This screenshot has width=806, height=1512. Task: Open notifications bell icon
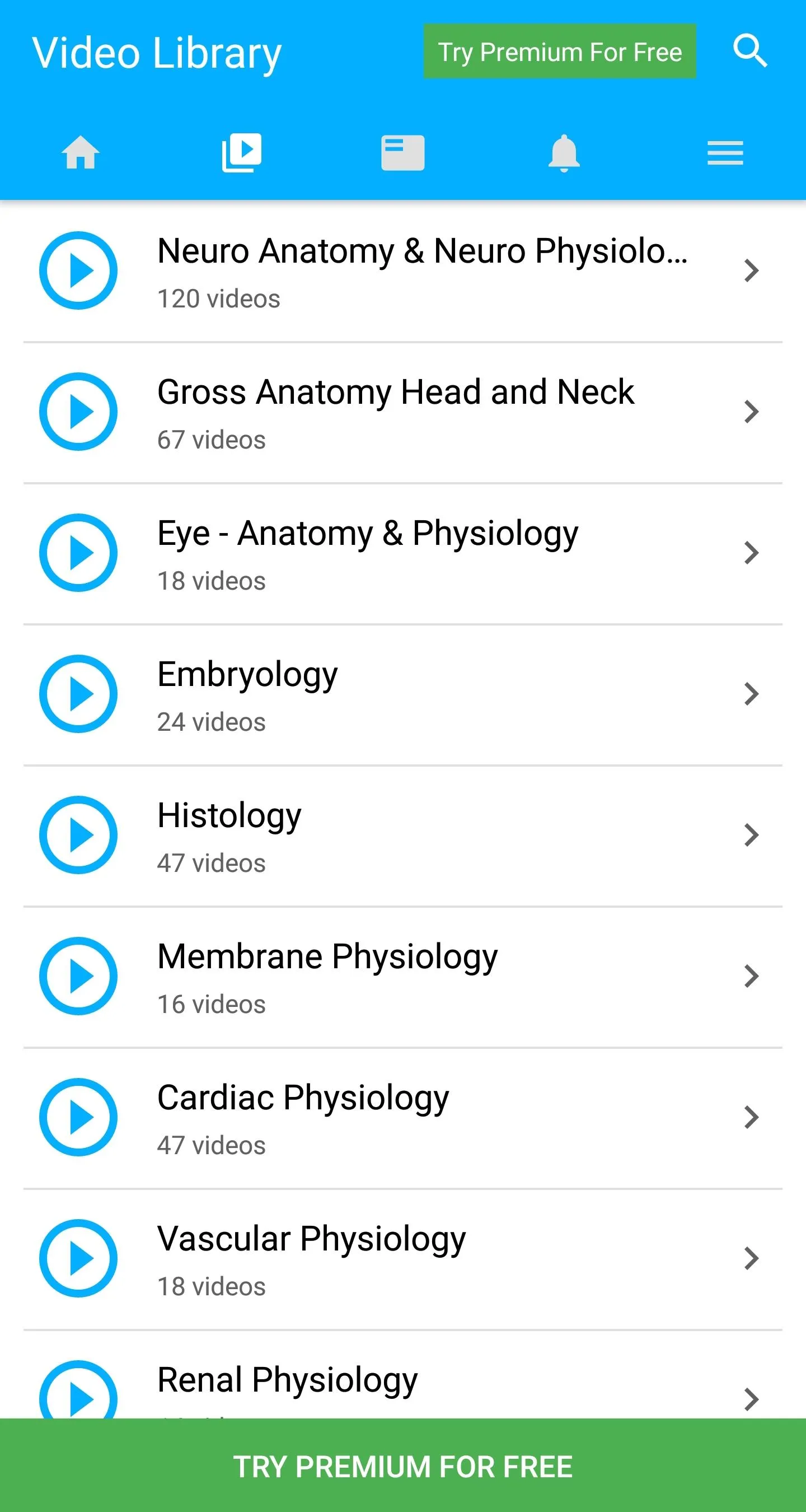(x=564, y=153)
